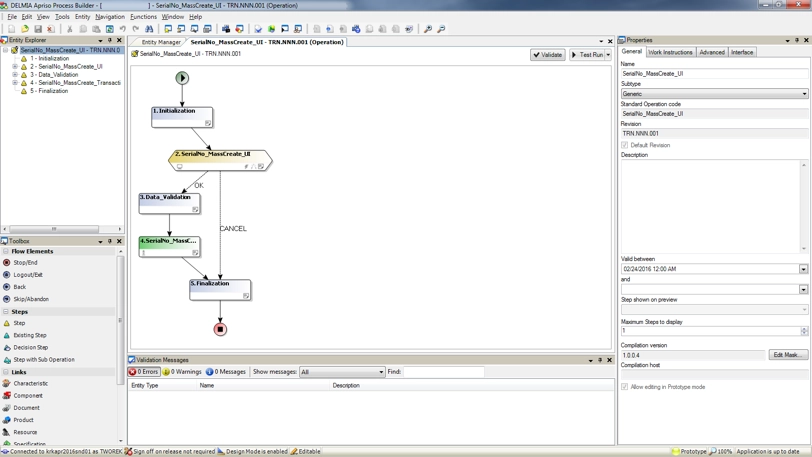Viewport: 812px width, 457px height.
Task: Click the red end node in diagram
Action: tap(220, 329)
